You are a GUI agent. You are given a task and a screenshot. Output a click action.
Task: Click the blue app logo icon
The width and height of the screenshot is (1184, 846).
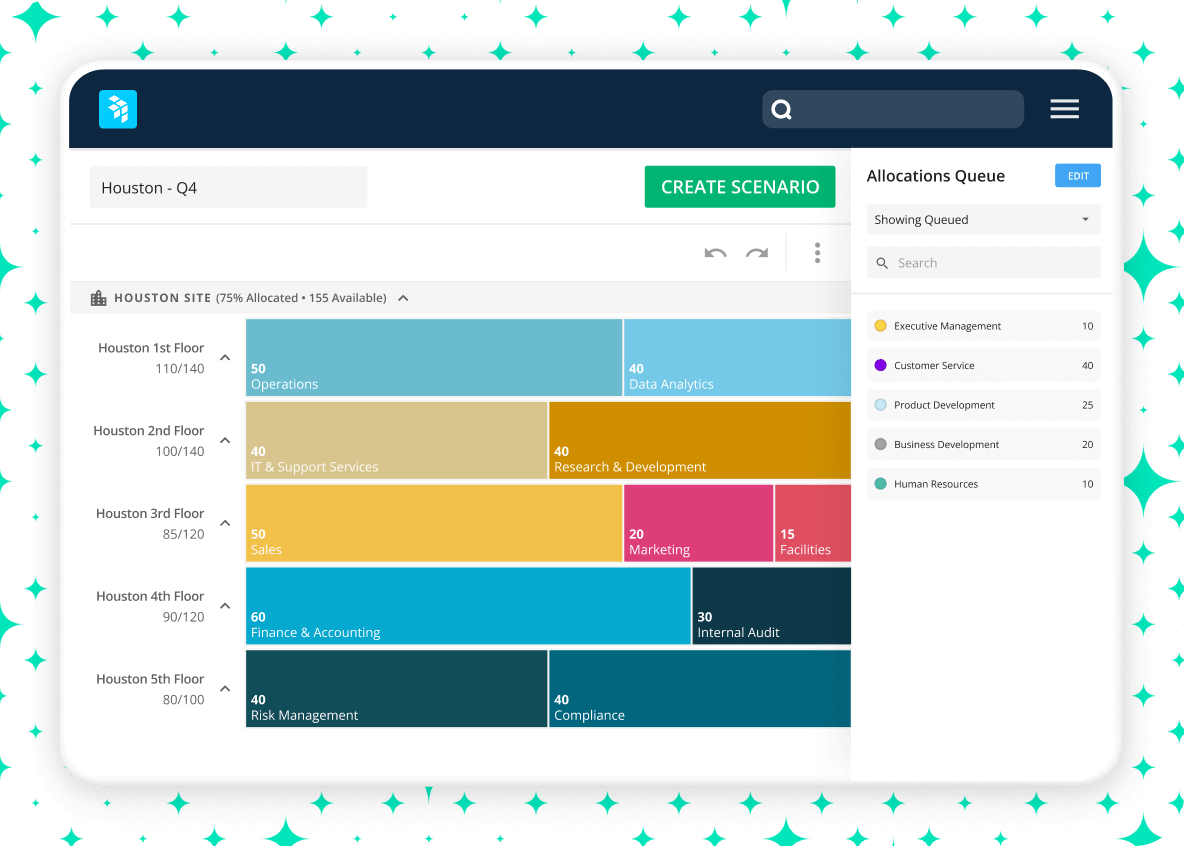118,109
